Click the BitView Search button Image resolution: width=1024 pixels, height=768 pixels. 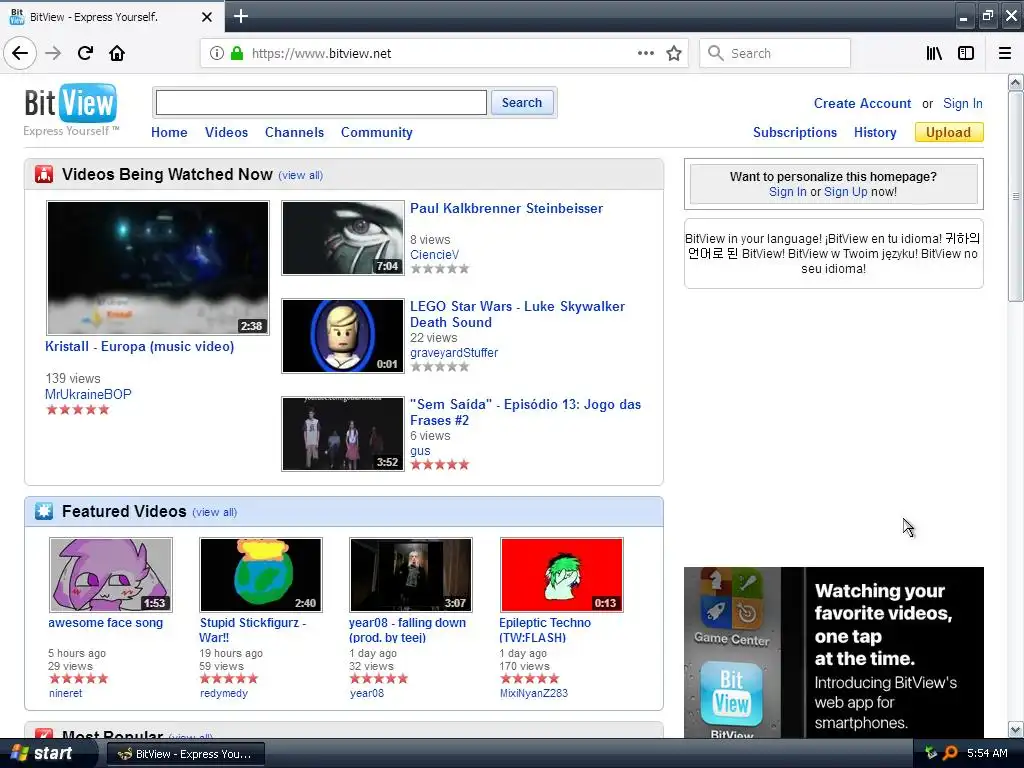pos(522,103)
